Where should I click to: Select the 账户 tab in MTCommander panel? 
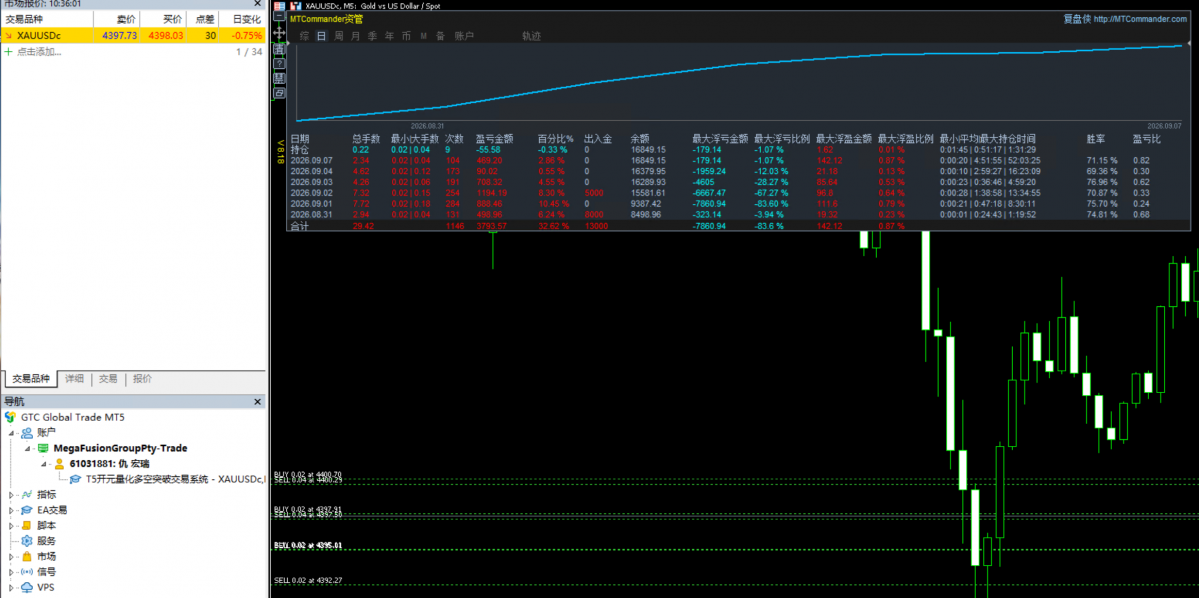(464, 36)
